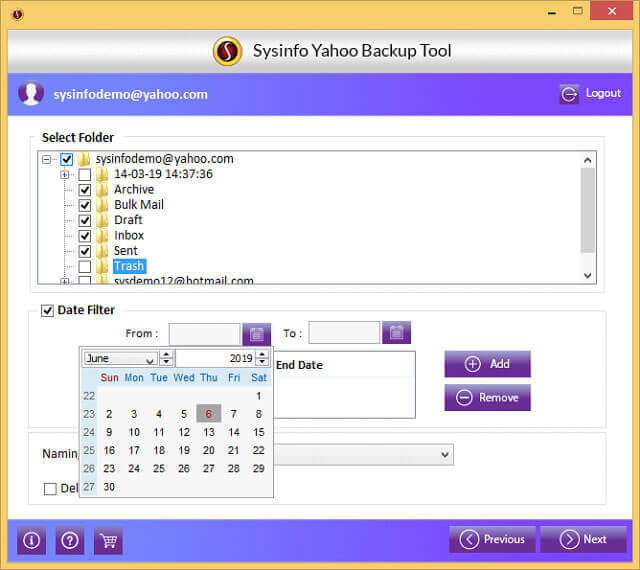640x570 pixels.
Task: Click the info icon in bottom bar
Action: click(31, 541)
